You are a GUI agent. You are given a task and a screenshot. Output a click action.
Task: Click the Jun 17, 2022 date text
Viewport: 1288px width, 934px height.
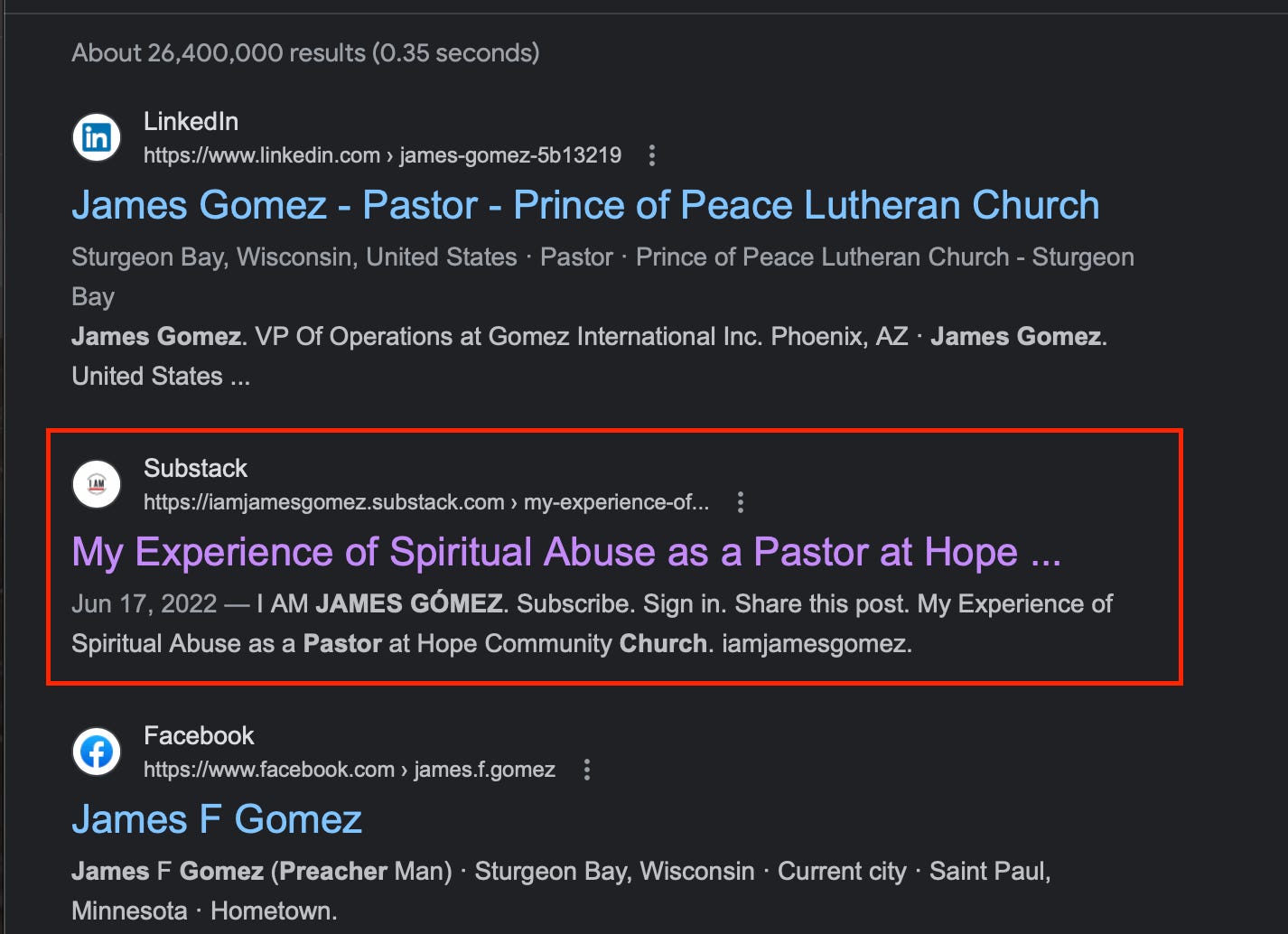click(145, 603)
